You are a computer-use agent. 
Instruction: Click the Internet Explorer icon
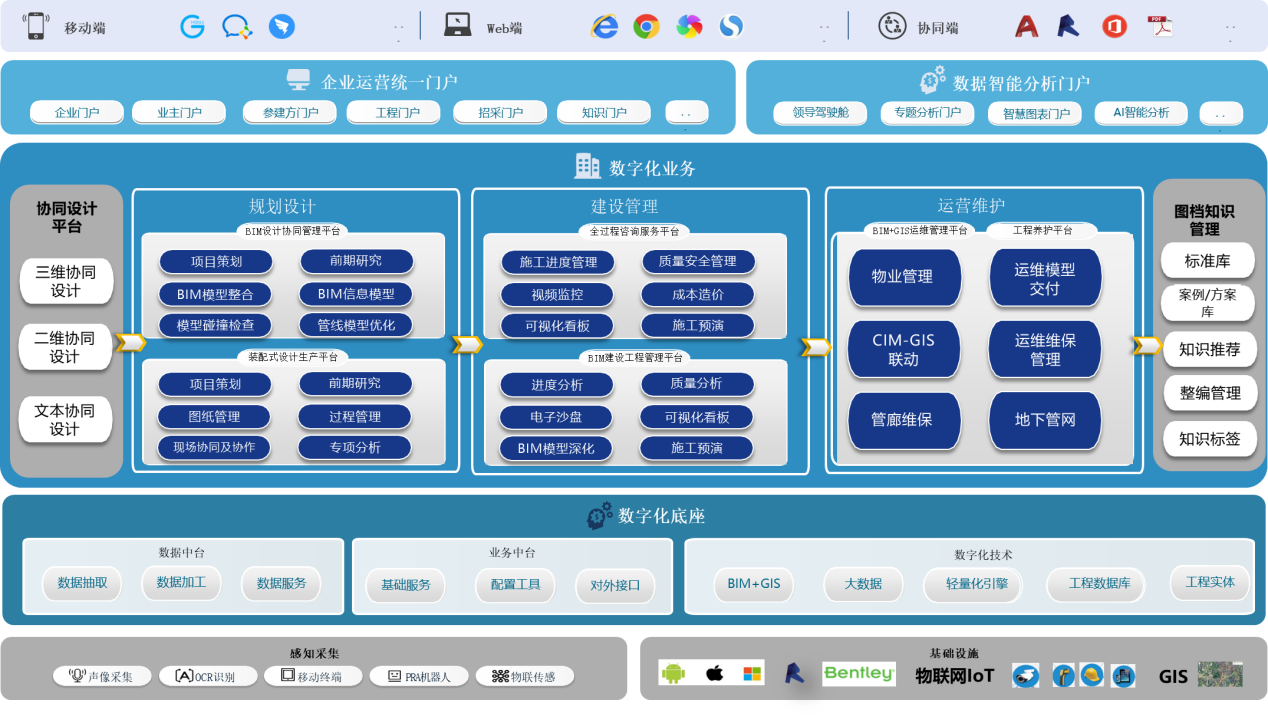click(604, 26)
